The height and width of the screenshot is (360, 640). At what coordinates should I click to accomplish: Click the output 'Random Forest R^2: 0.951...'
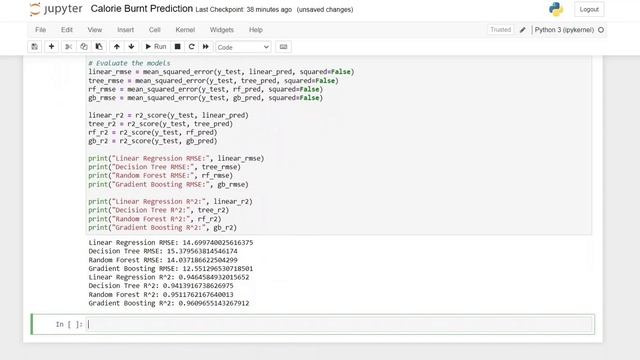[x=161, y=295]
